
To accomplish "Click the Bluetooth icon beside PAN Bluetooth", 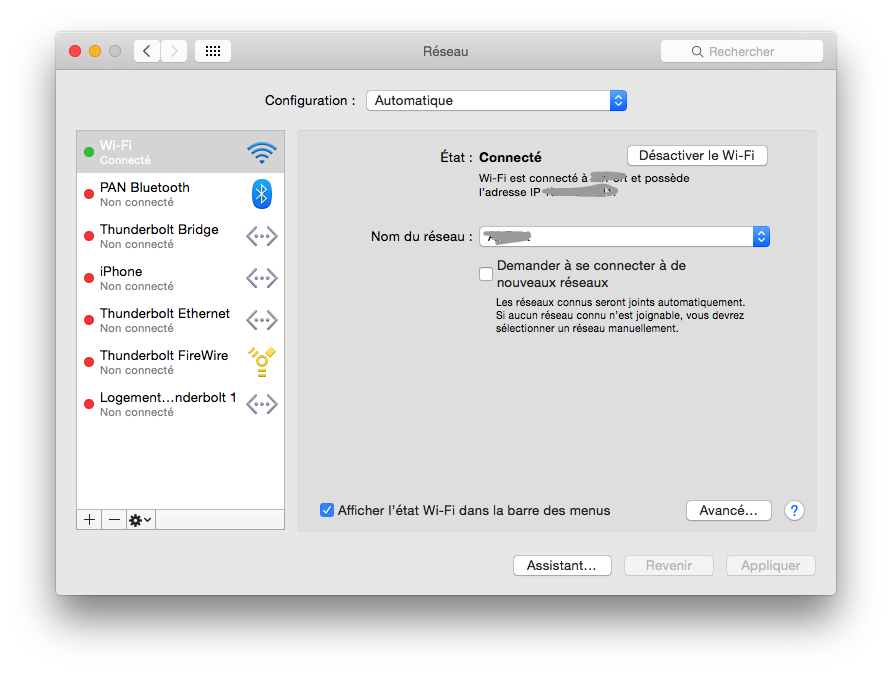I will tap(262, 194).
